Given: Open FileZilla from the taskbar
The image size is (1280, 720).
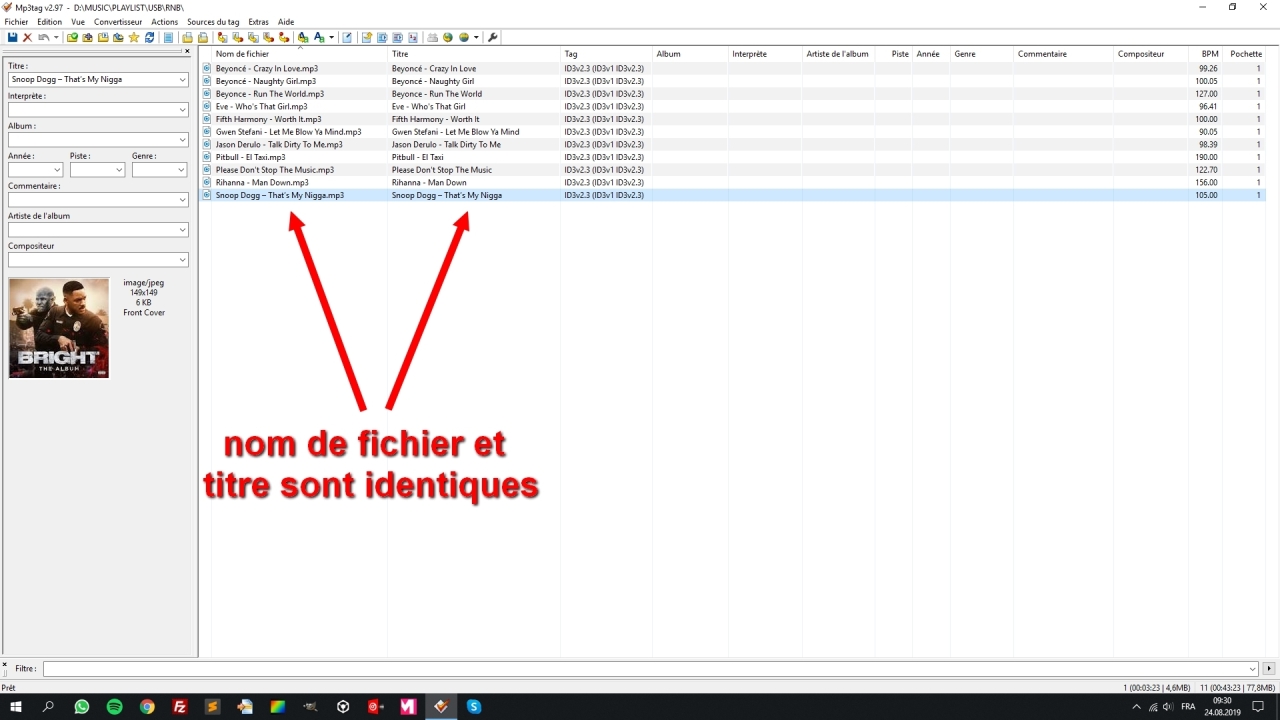Looking at the screenshot, I should 180,707.
